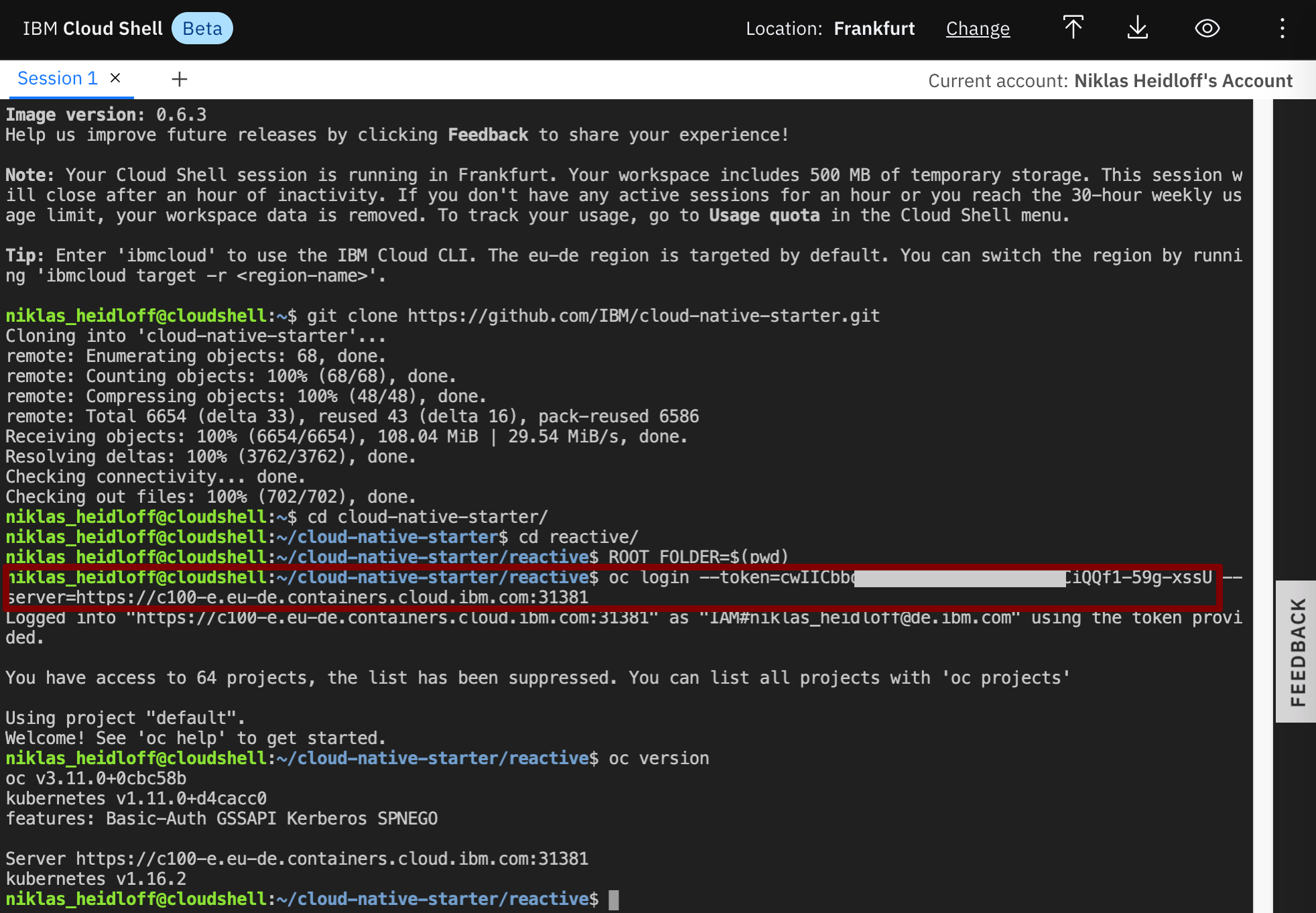Click the download file icon

pos(1138,28)
